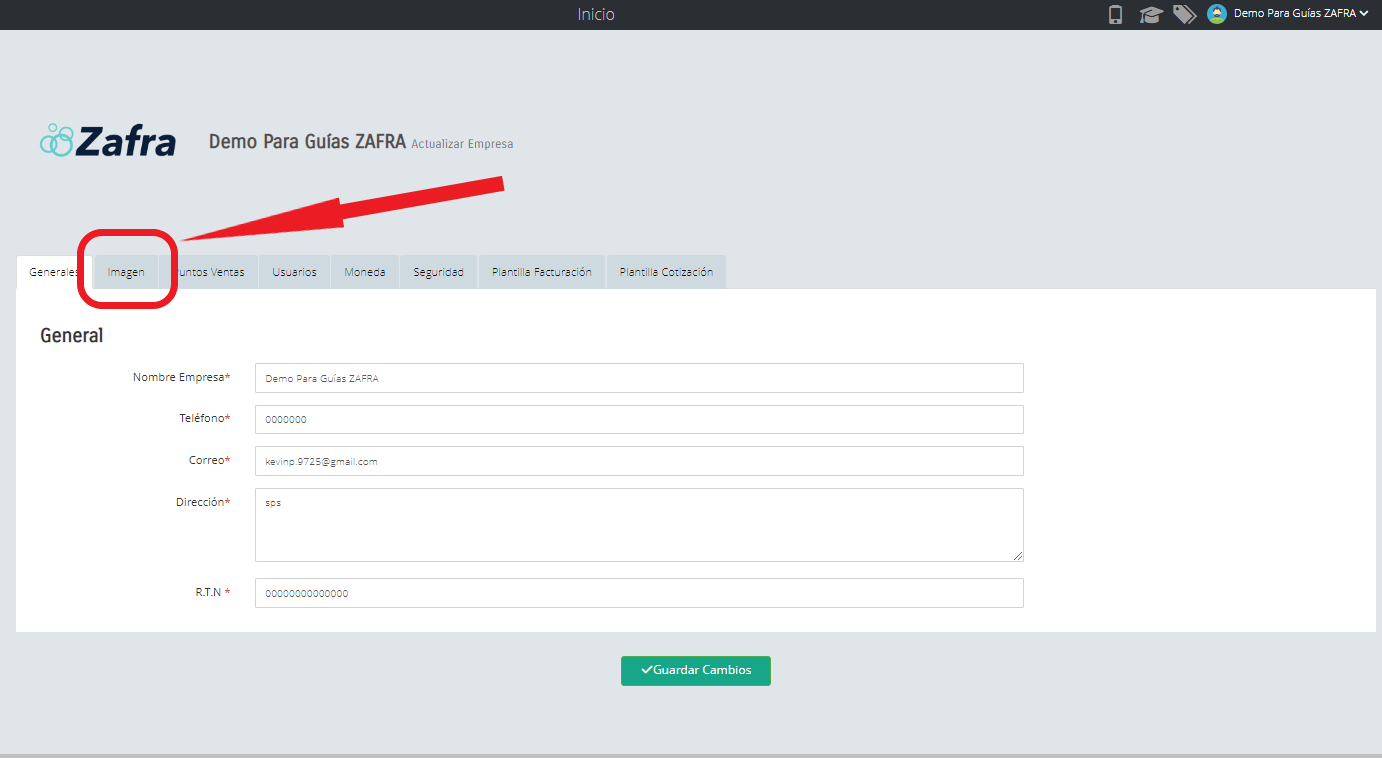1382x758 pixels.
Task: Click the price tags icon in header
Action: click(x=1185, y=14)
